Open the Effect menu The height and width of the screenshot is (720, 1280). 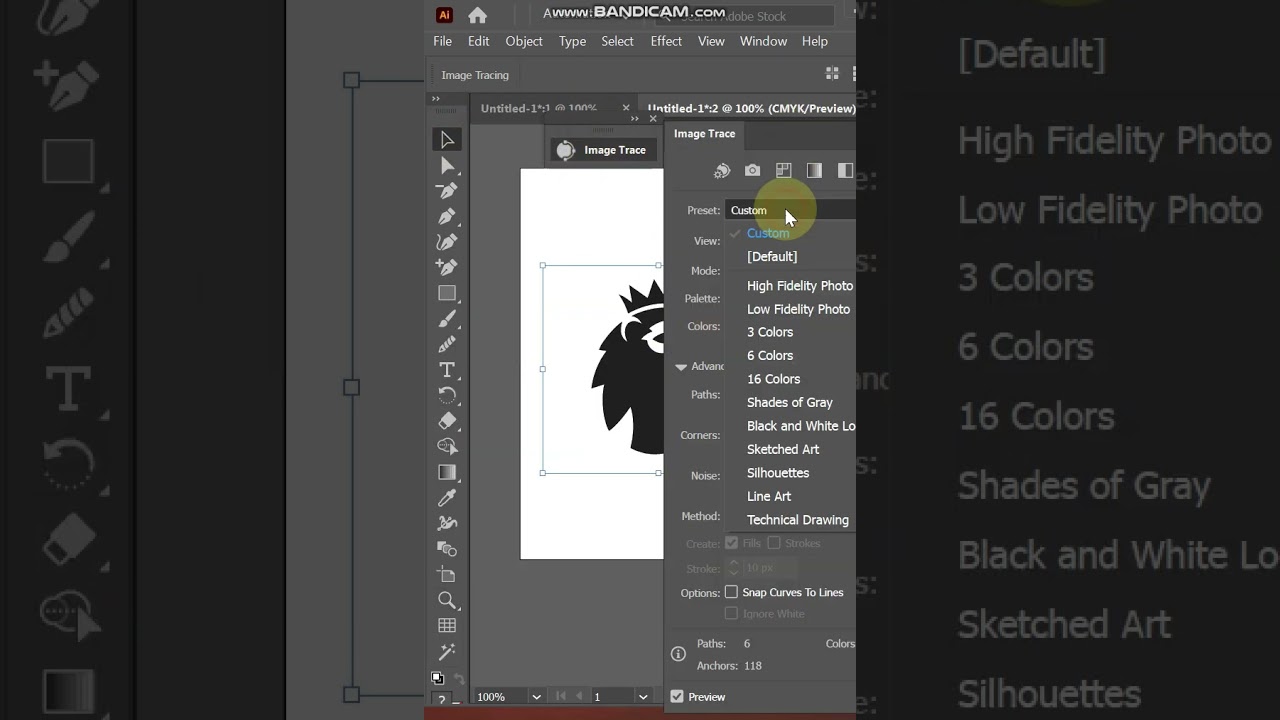[666, 41]
